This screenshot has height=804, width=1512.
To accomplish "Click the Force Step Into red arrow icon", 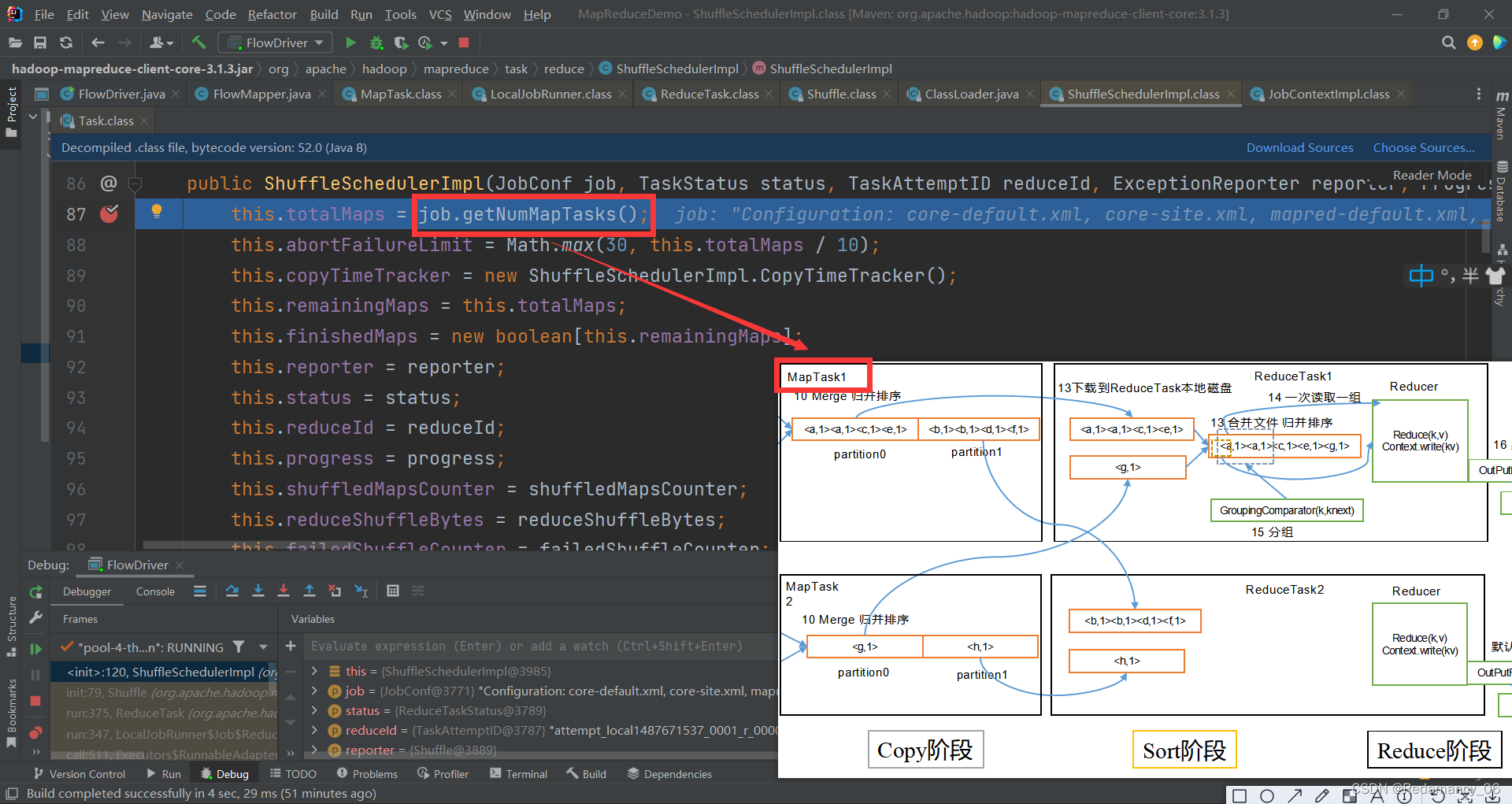I will point(283,591).
